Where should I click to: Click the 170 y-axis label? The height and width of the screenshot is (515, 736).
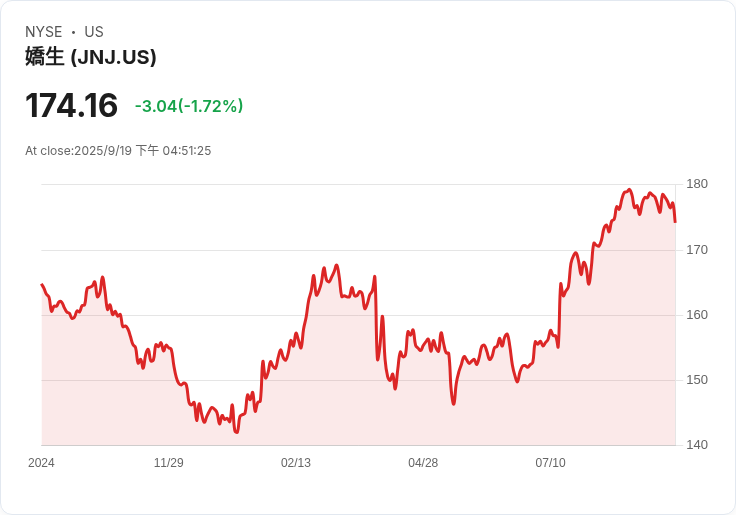(697, 249)
